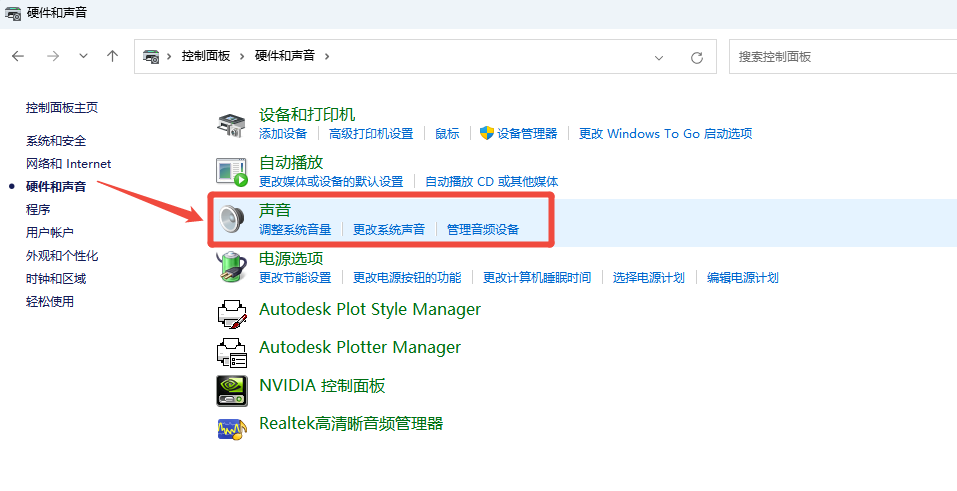Open the NVIDIA 控制面板 icon
This screenshot has width=957, height=491.
[x=232, y=390]
